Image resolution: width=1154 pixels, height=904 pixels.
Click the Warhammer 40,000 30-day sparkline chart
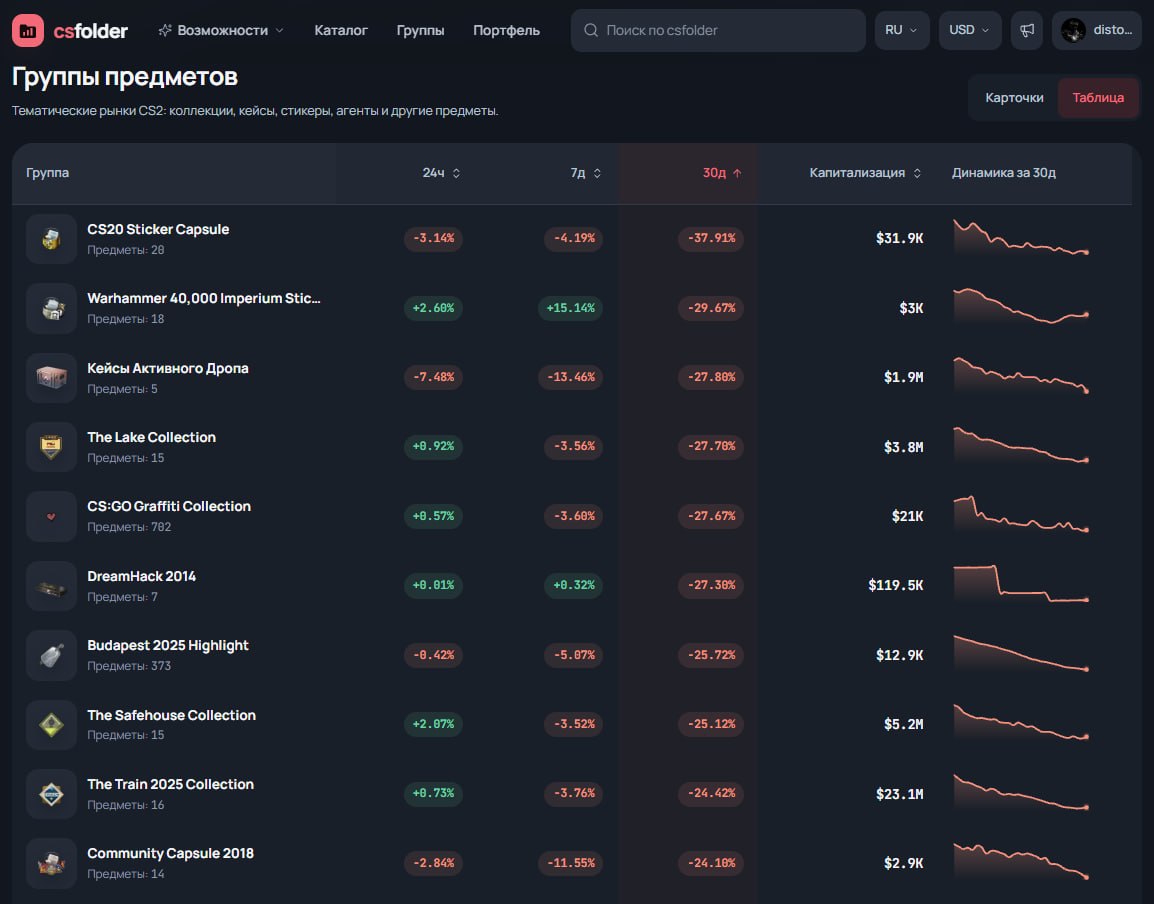[x=1021, y=307]
